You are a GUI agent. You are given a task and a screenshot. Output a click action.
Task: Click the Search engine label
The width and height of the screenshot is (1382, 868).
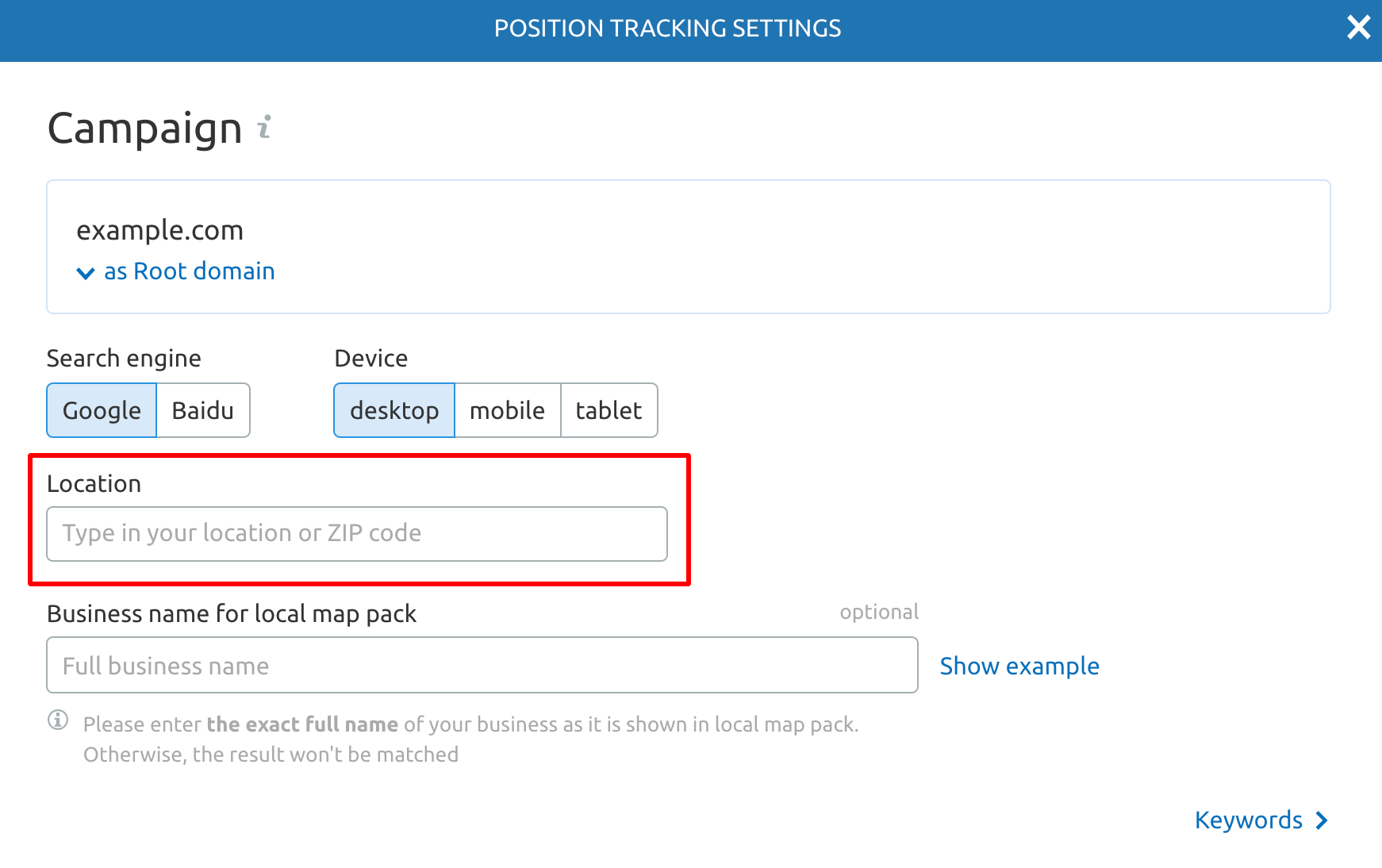123,358
